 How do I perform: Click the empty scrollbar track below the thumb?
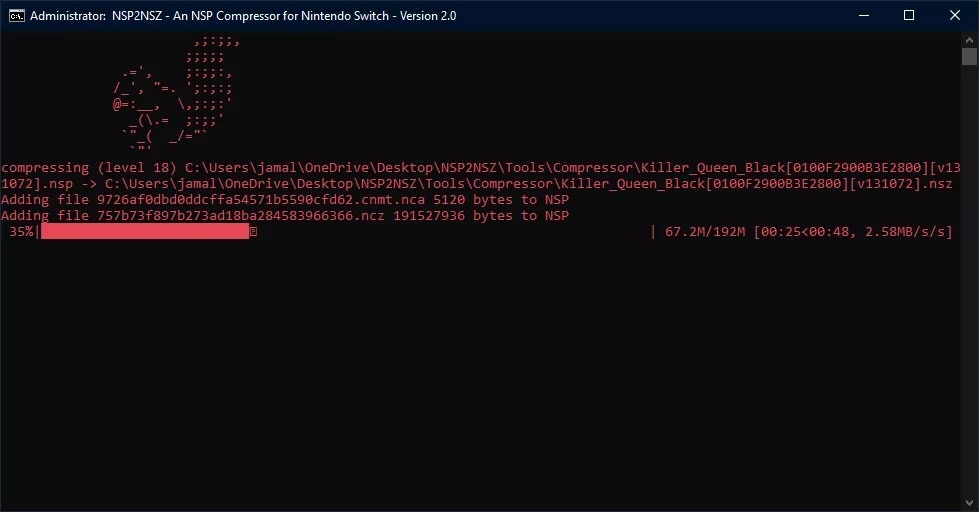point(969,300)
